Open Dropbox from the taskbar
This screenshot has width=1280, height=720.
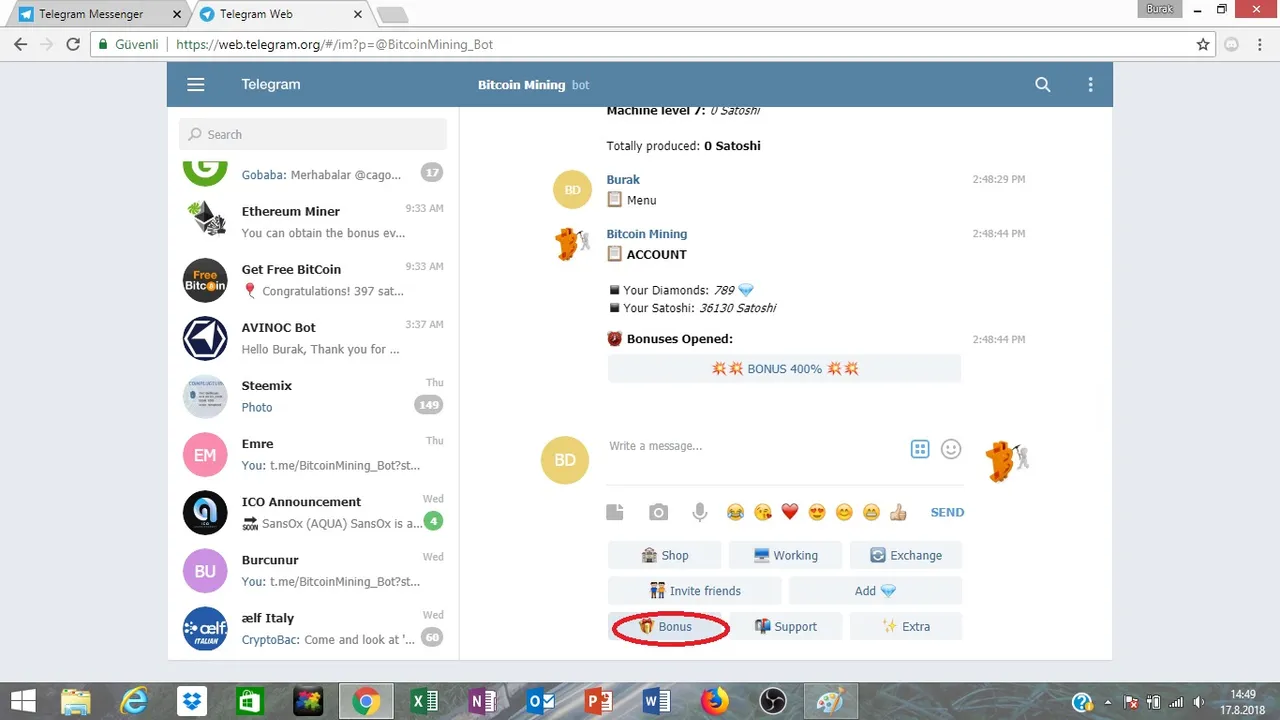pyautogui.click(x=192, y=702)
